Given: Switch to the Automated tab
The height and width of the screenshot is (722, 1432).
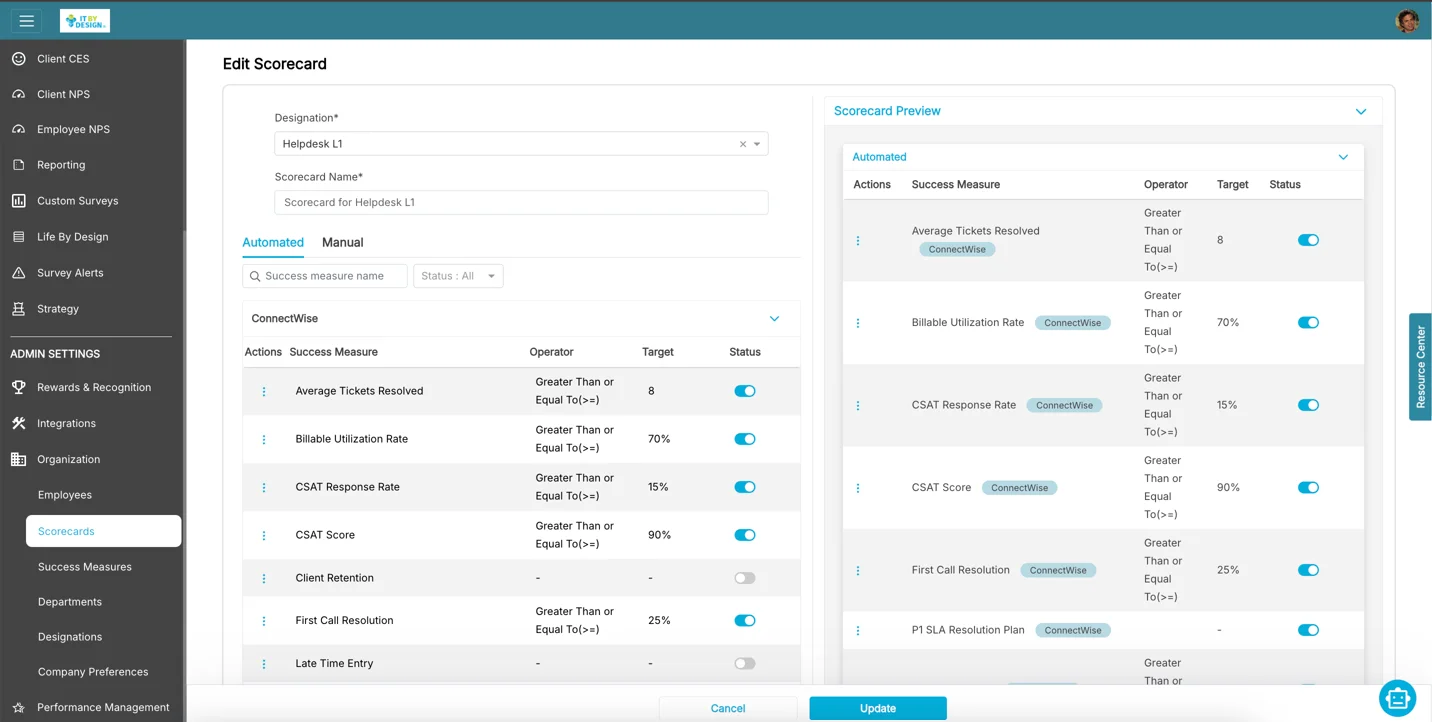Looking at the screenshot, I should 273,242.
